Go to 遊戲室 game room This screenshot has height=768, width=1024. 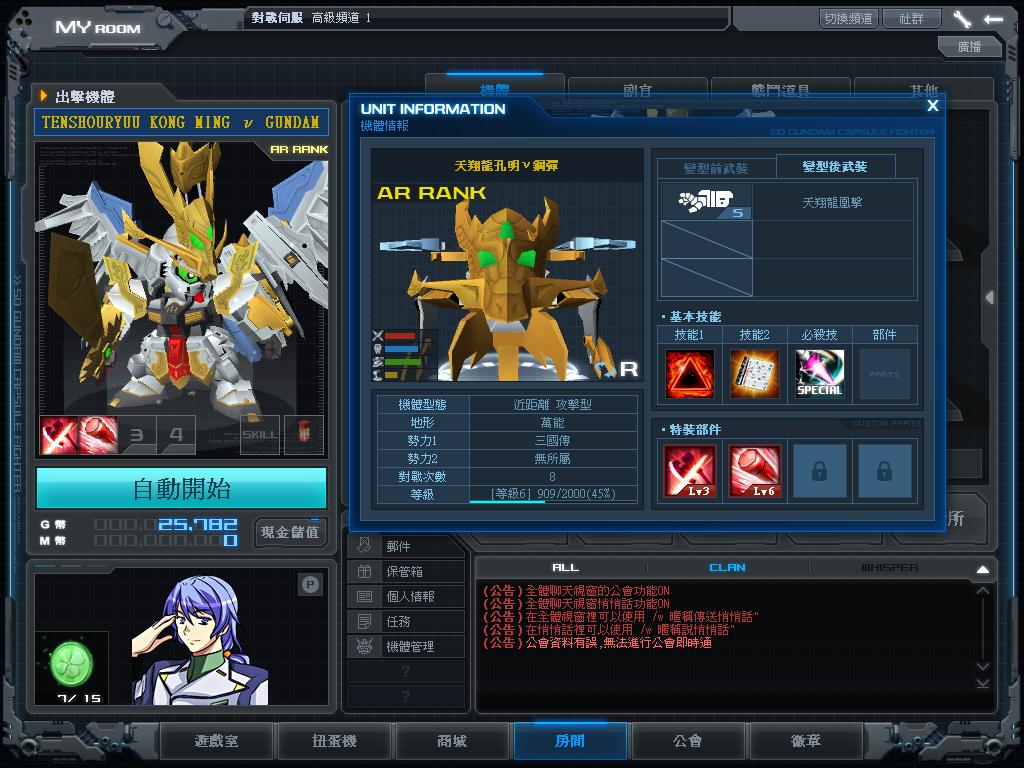[217, 741]
